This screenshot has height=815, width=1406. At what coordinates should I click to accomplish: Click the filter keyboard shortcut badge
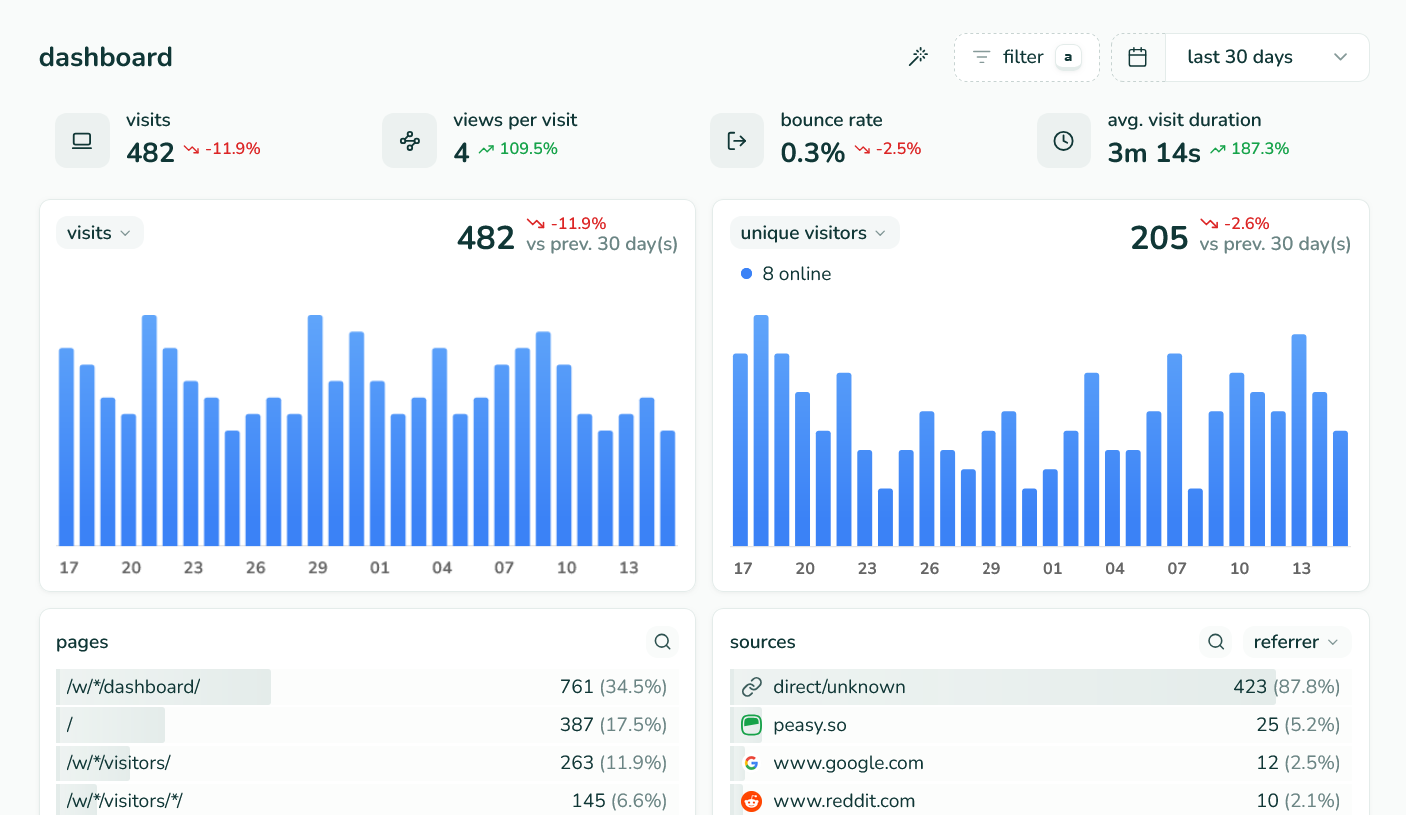click(x=1068, y=57)
